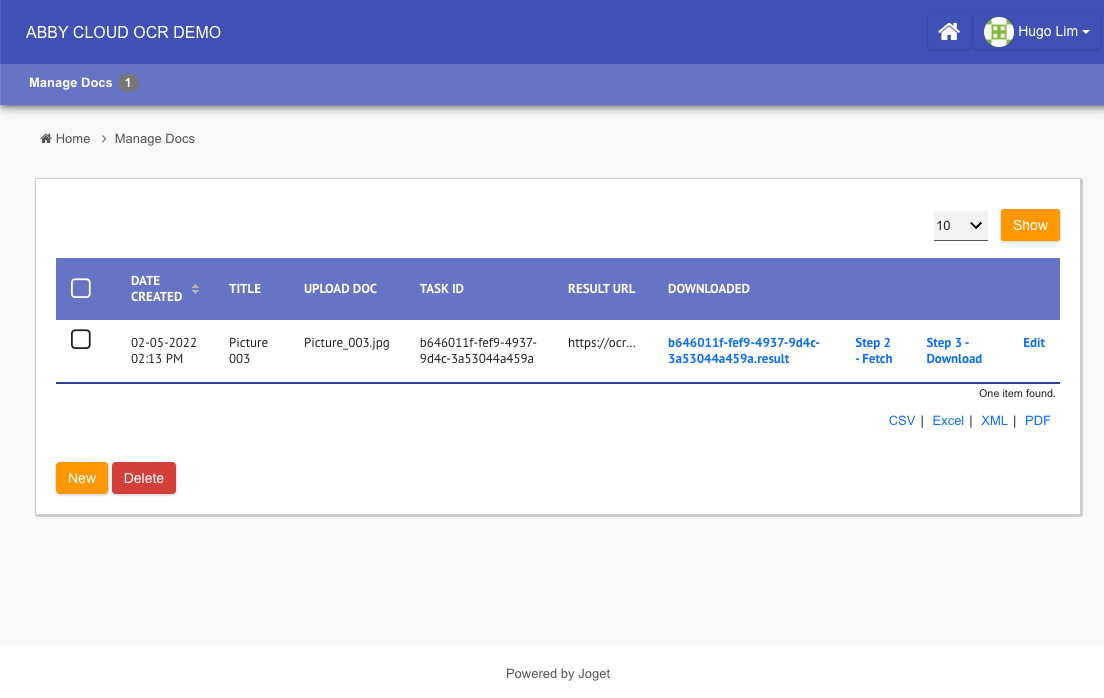
Task: Open the Manage Docs menu item
Action: (71, 83)
